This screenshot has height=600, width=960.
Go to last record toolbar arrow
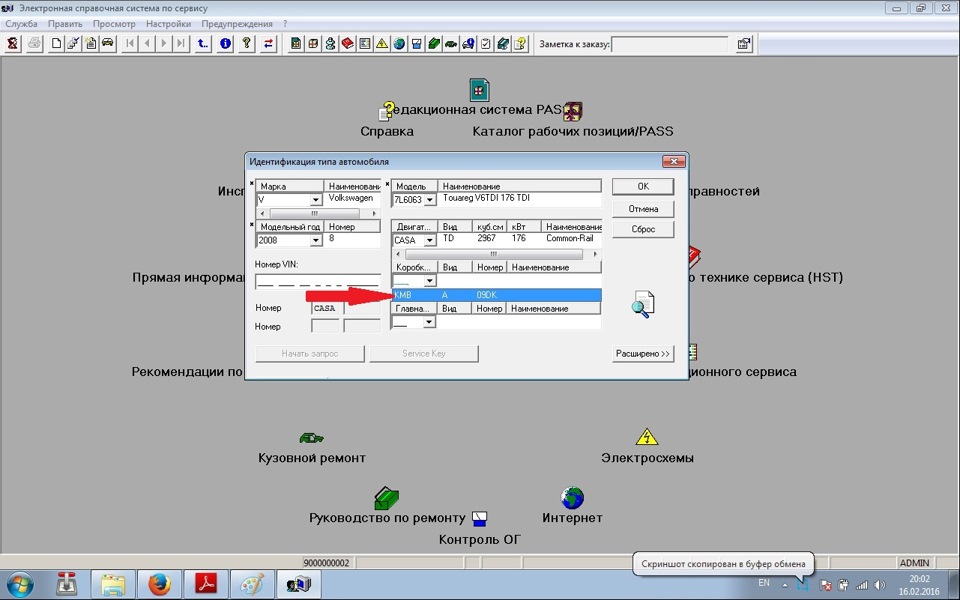(x=181, y=43)
